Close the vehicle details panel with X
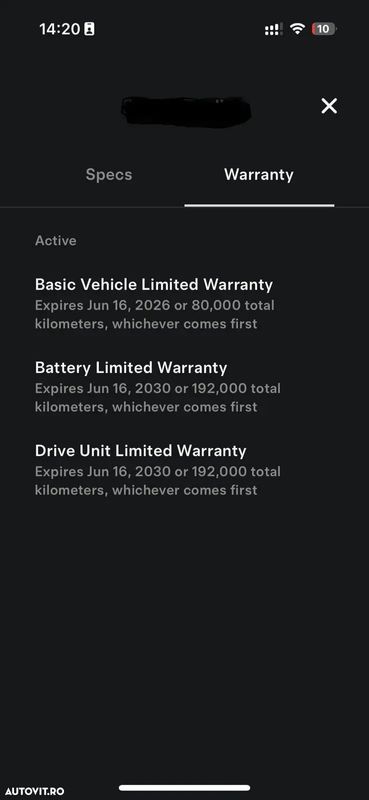This screenshot has height=800, width=369. [329, 106]
